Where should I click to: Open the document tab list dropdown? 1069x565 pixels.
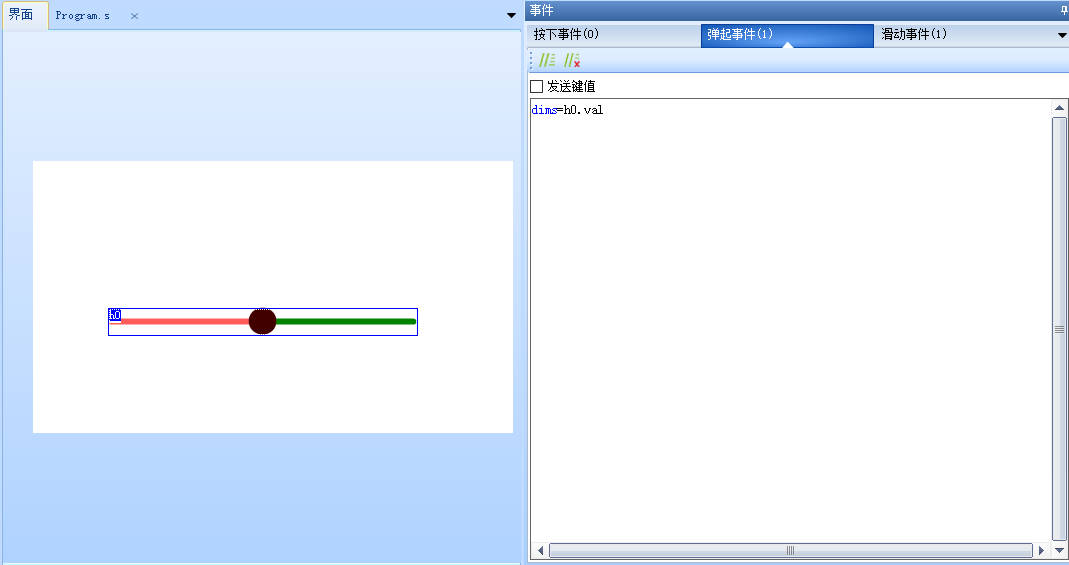[512, 16]
